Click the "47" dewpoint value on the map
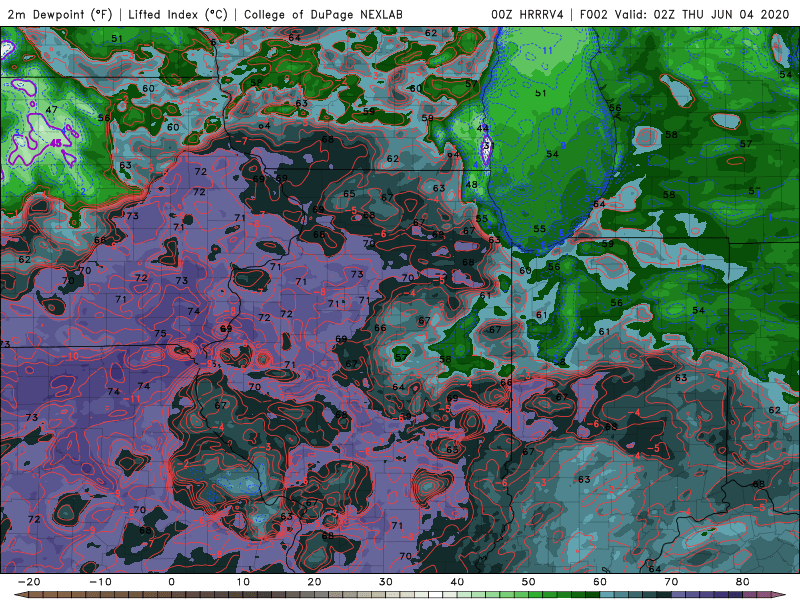 (51, 110)
